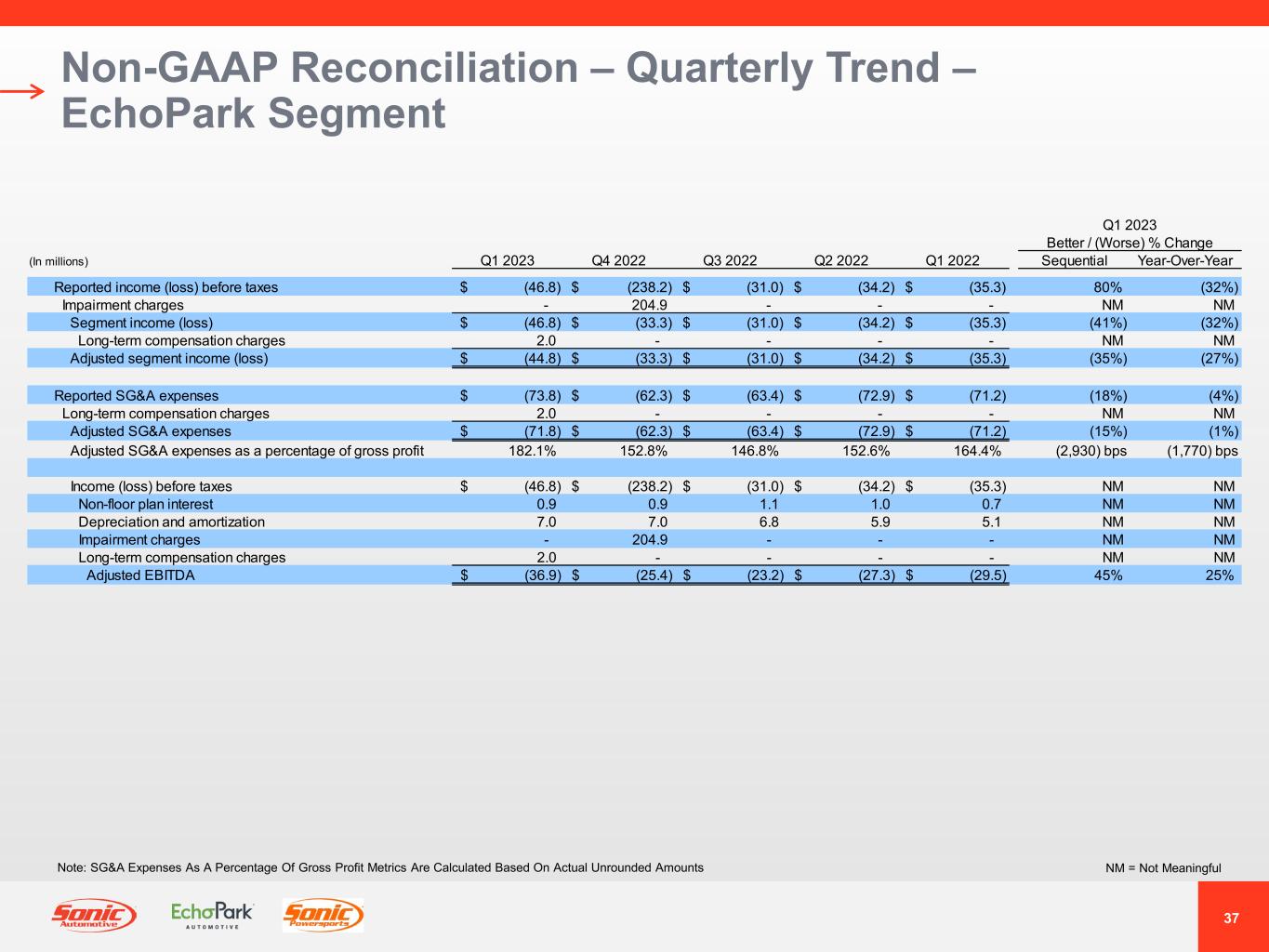Click the 152.6% value for Q2 2022

866,451
